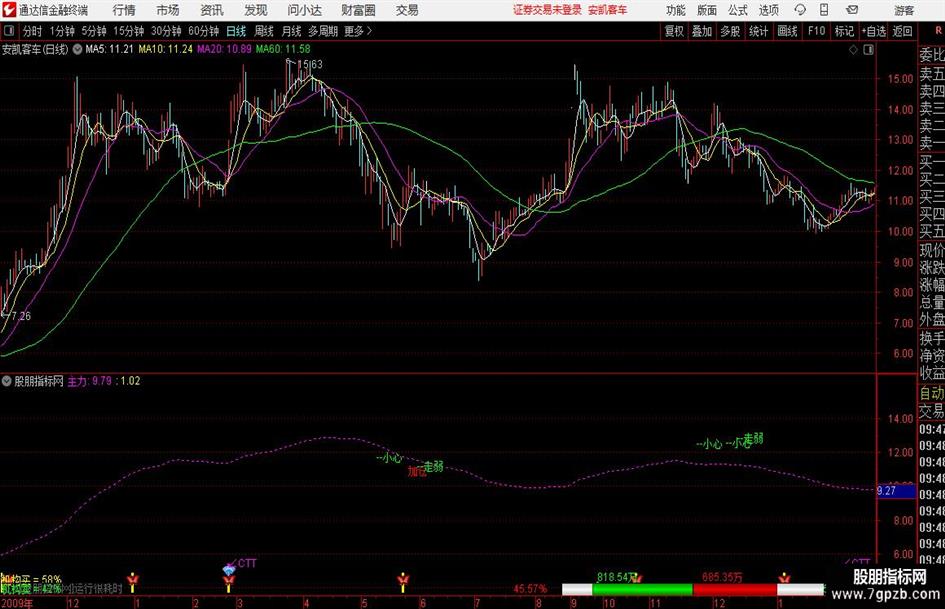Click the 15.63 high price label
Viewport: 945px width, 609px height.
310,64
